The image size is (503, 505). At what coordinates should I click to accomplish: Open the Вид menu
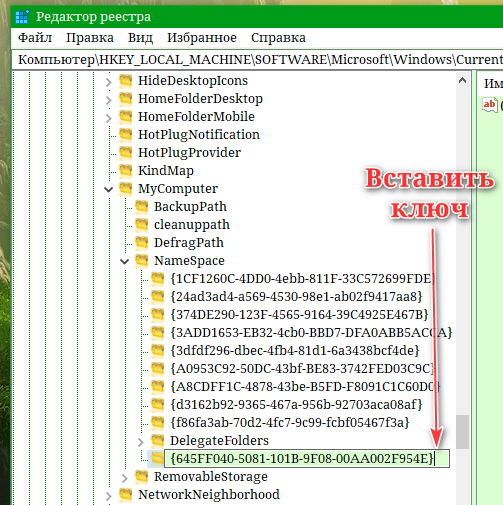click(x=140, y=38)
